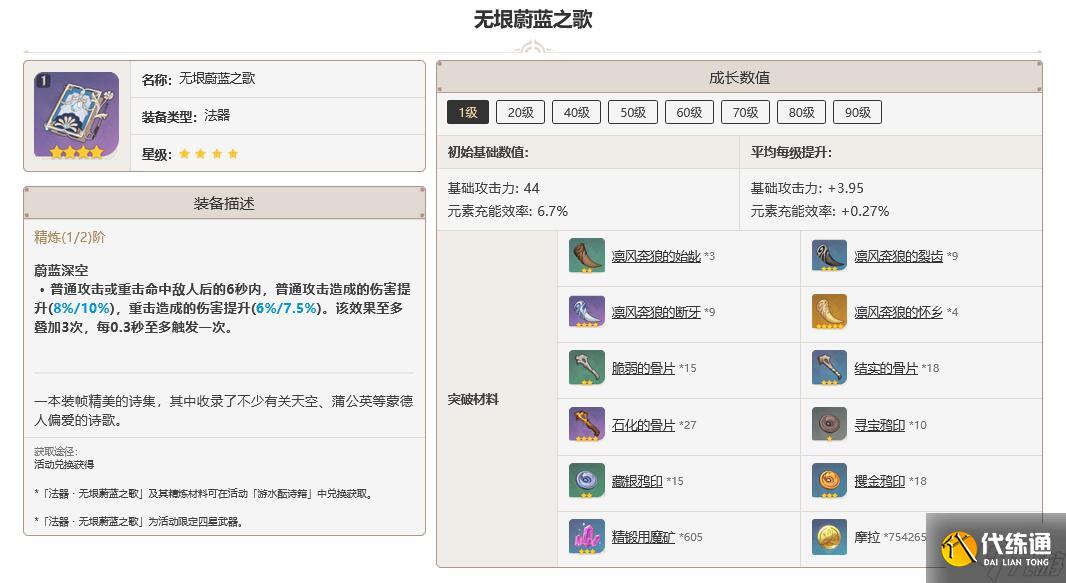Click the page title 无垠蔚蓝之歌
Screen dimensions: 1066x583
click(533, 19)
